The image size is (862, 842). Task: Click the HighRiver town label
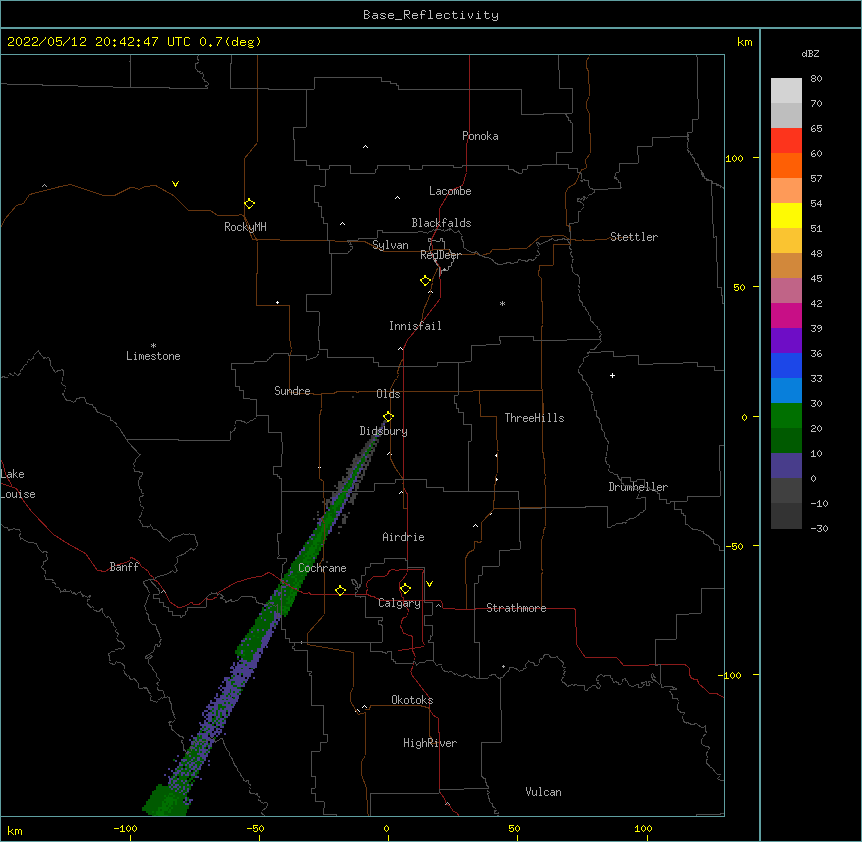[x=430, y=743]
